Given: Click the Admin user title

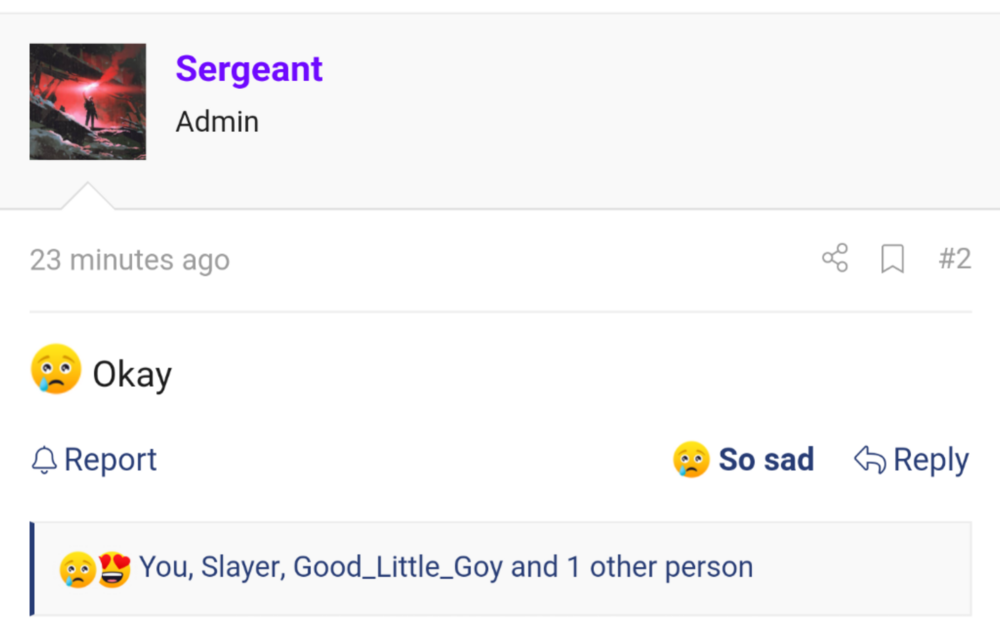Looking at the screenshot, I should (217, 122).
